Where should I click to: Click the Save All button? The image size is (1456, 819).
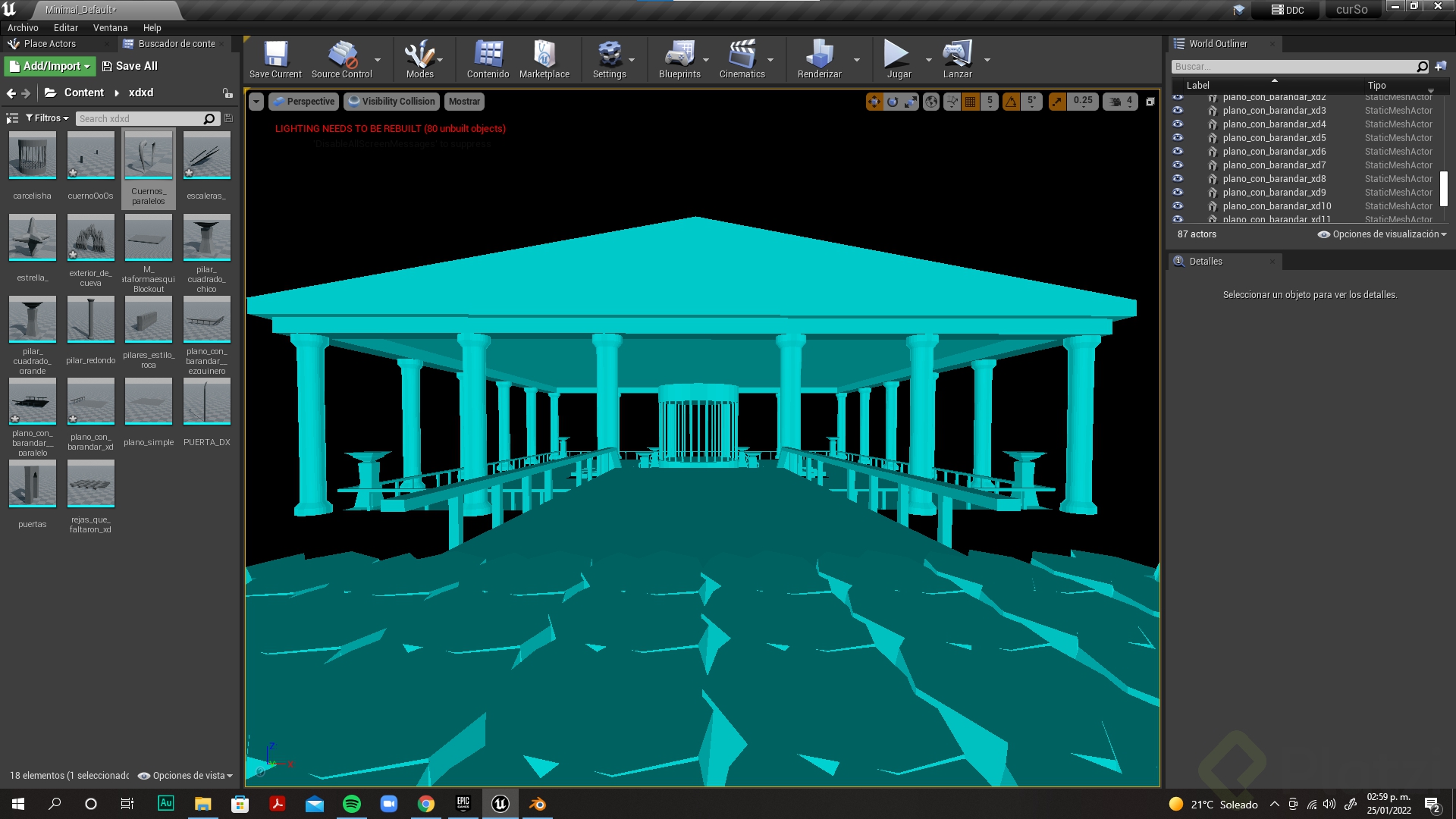tap(130, 66)
